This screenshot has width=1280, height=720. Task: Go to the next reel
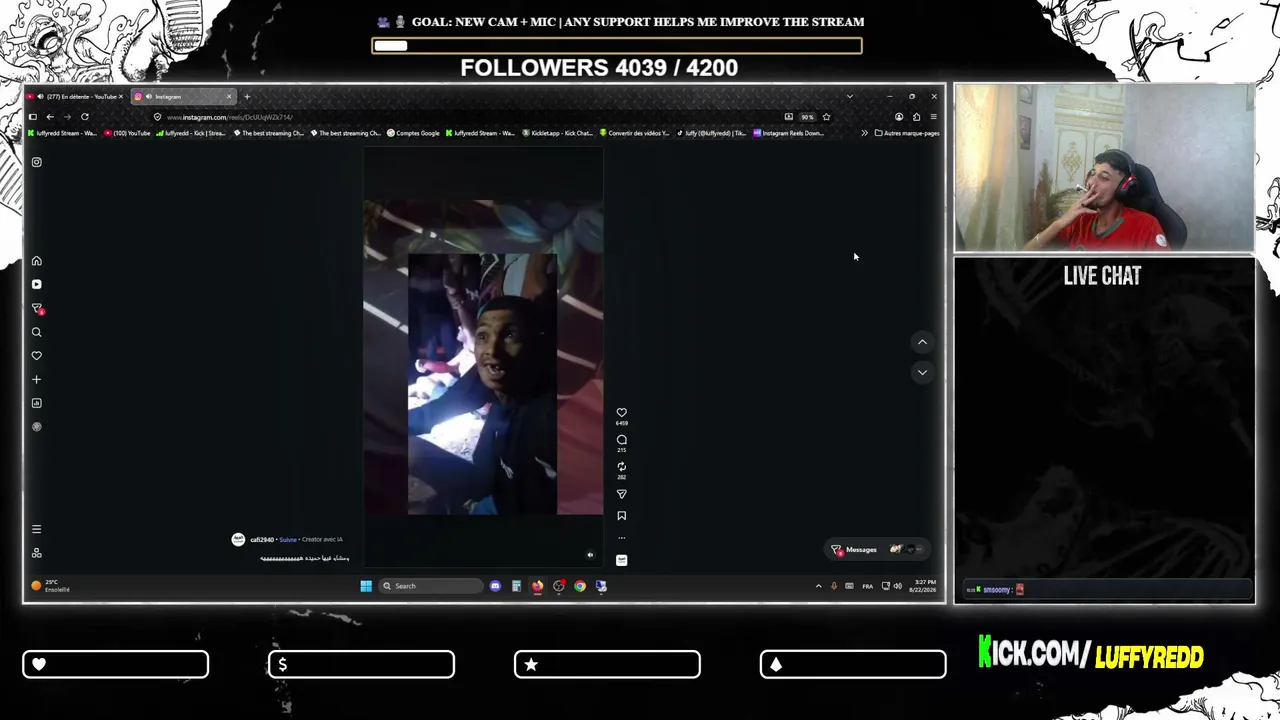(x=922, y=372)
